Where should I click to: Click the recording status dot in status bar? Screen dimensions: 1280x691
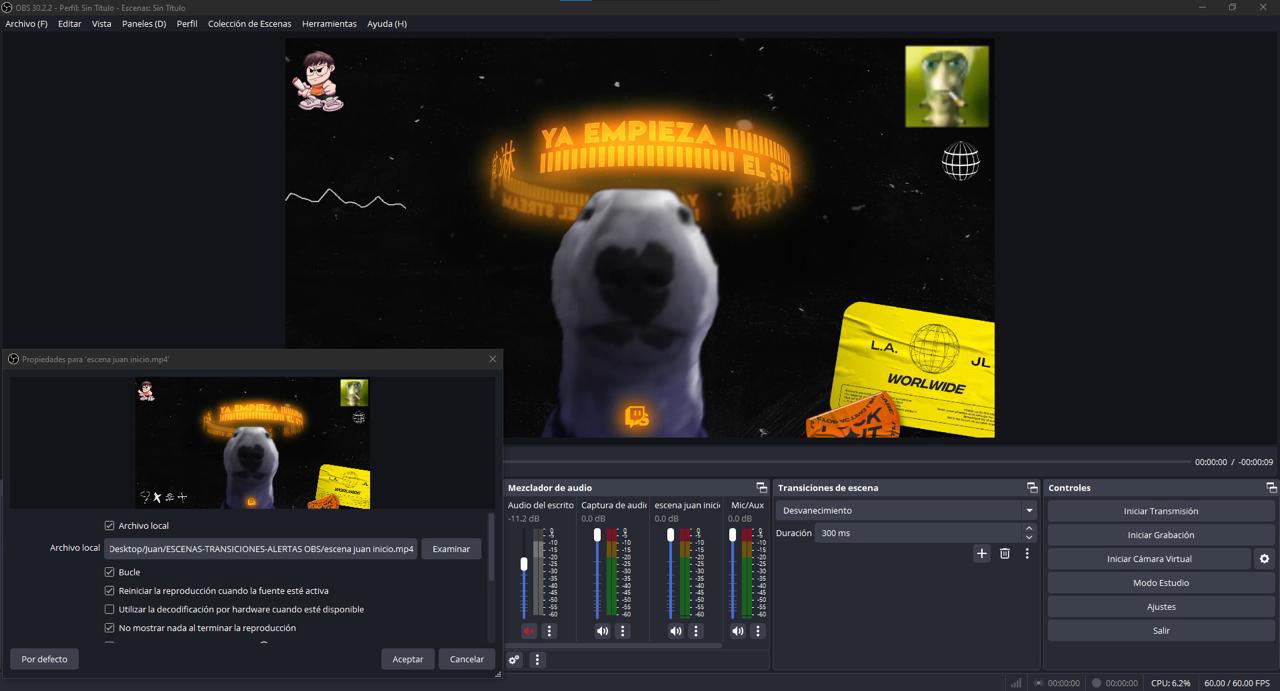tap(1096, 683)
